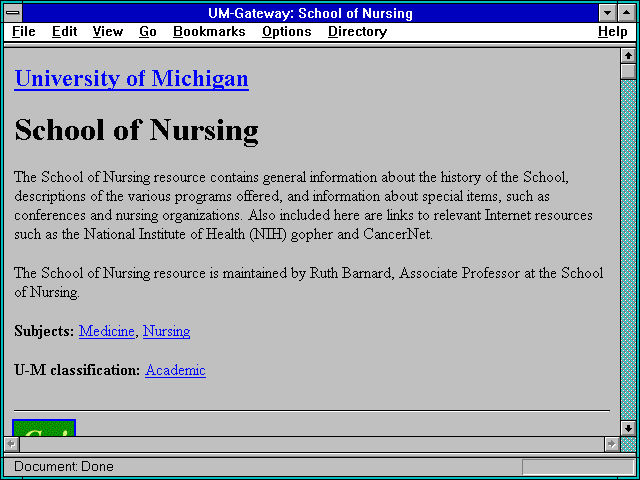This screenshot has height=480, width=640.
Task: Open the Help menu
Action: (x=613, y=32)
